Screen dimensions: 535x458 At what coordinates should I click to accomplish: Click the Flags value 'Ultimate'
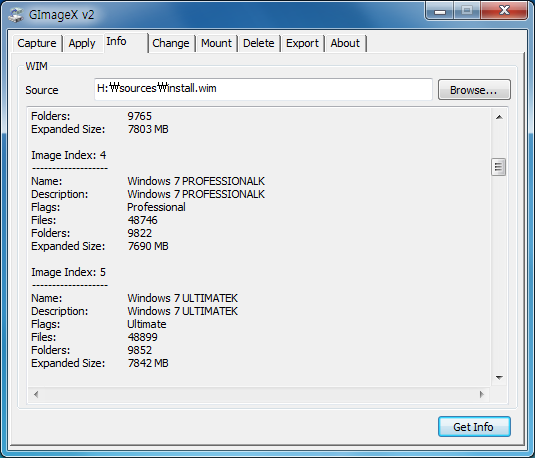pos(147,324)
